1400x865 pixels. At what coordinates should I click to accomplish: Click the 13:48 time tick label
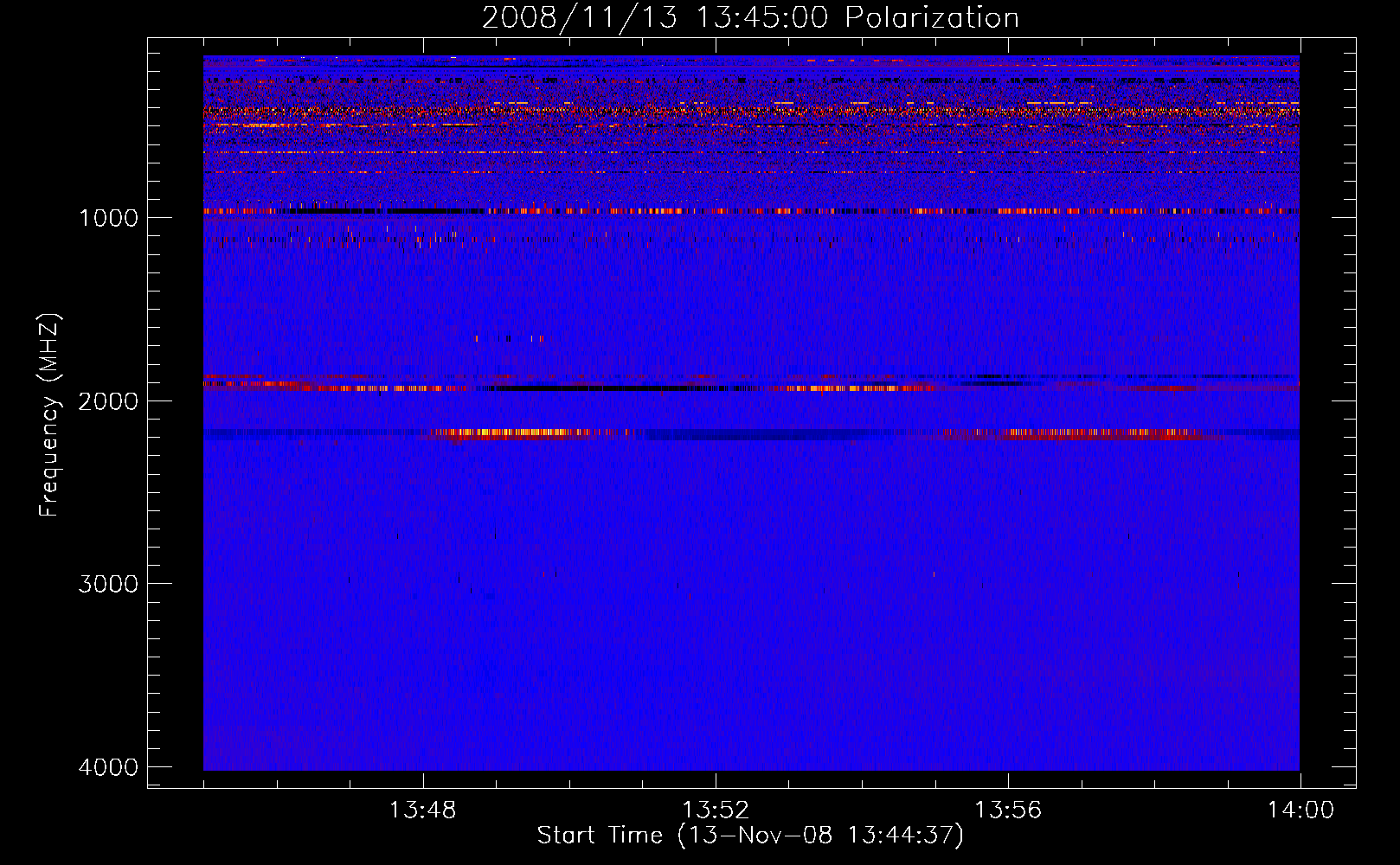coord(423,811)
